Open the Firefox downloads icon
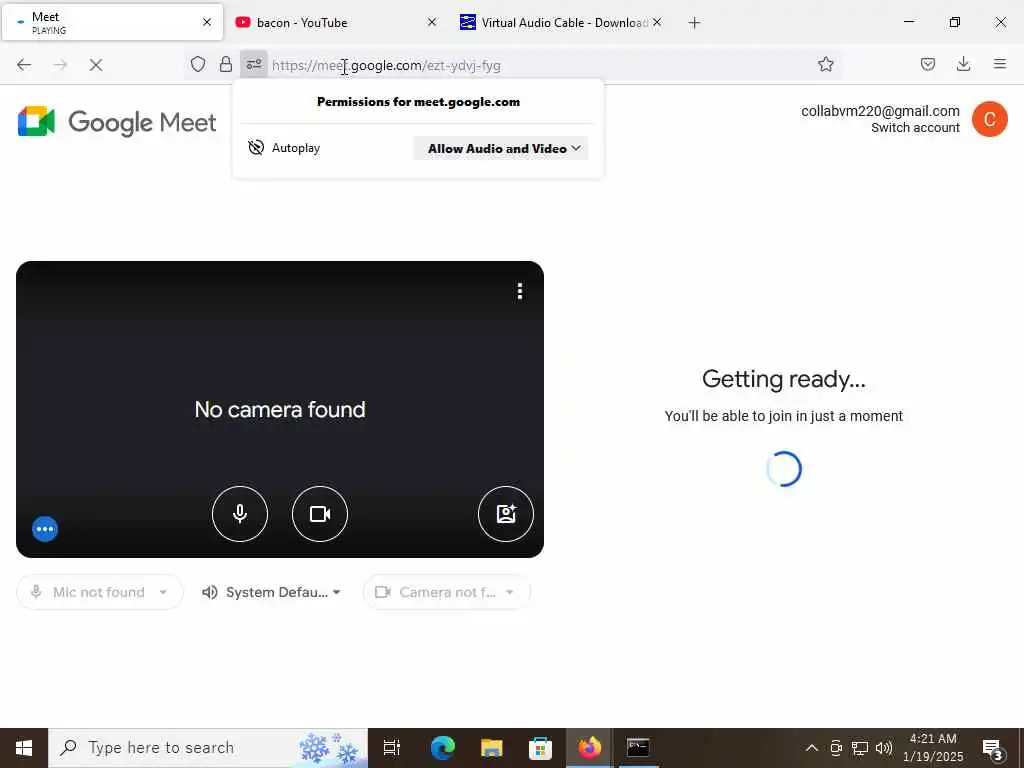This screenshot has height=768, width=1024. 963,65
